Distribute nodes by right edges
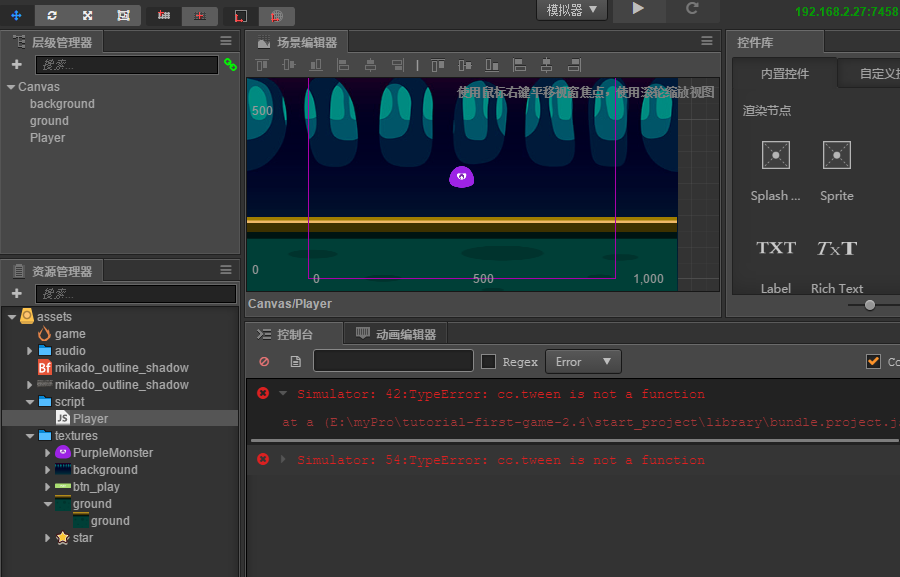This screenshot has height=577, width=900. pos(574,65)
